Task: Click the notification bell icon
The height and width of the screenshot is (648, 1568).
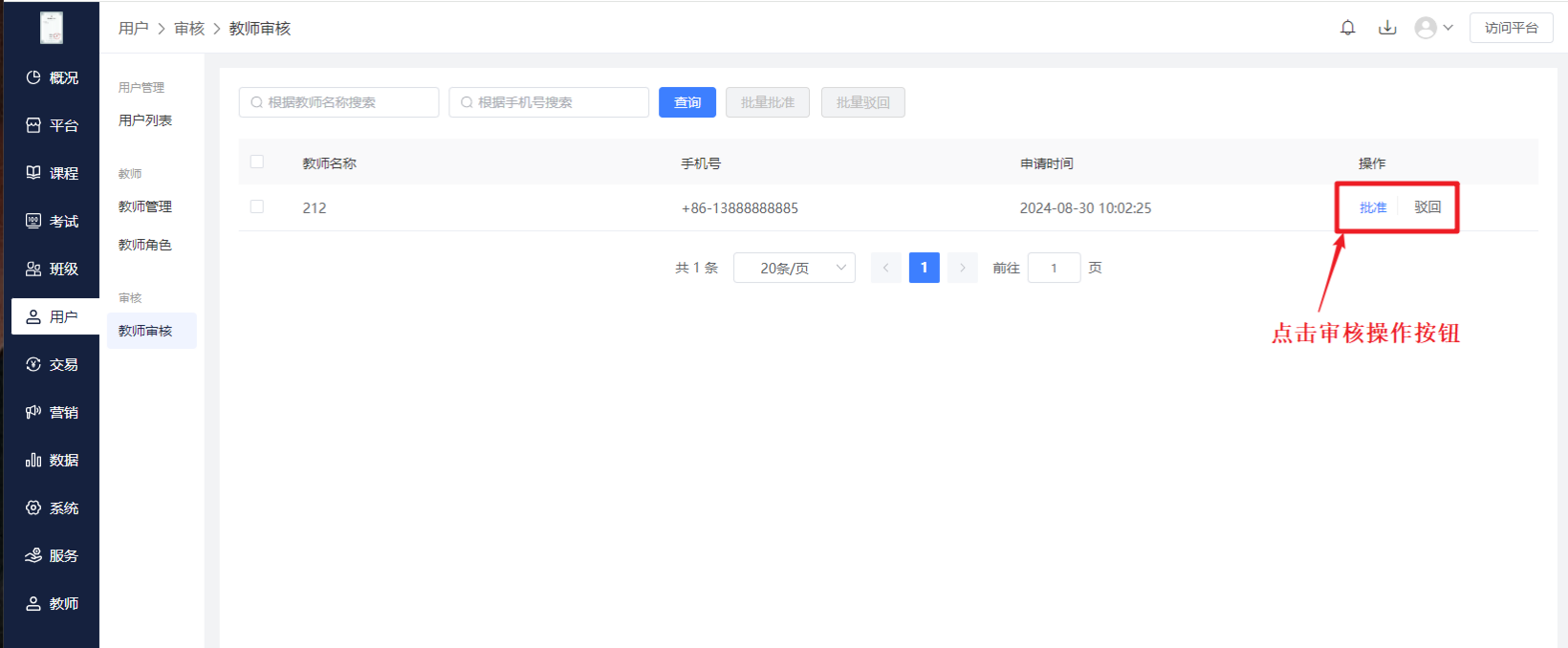Action: click(1348, 28)
